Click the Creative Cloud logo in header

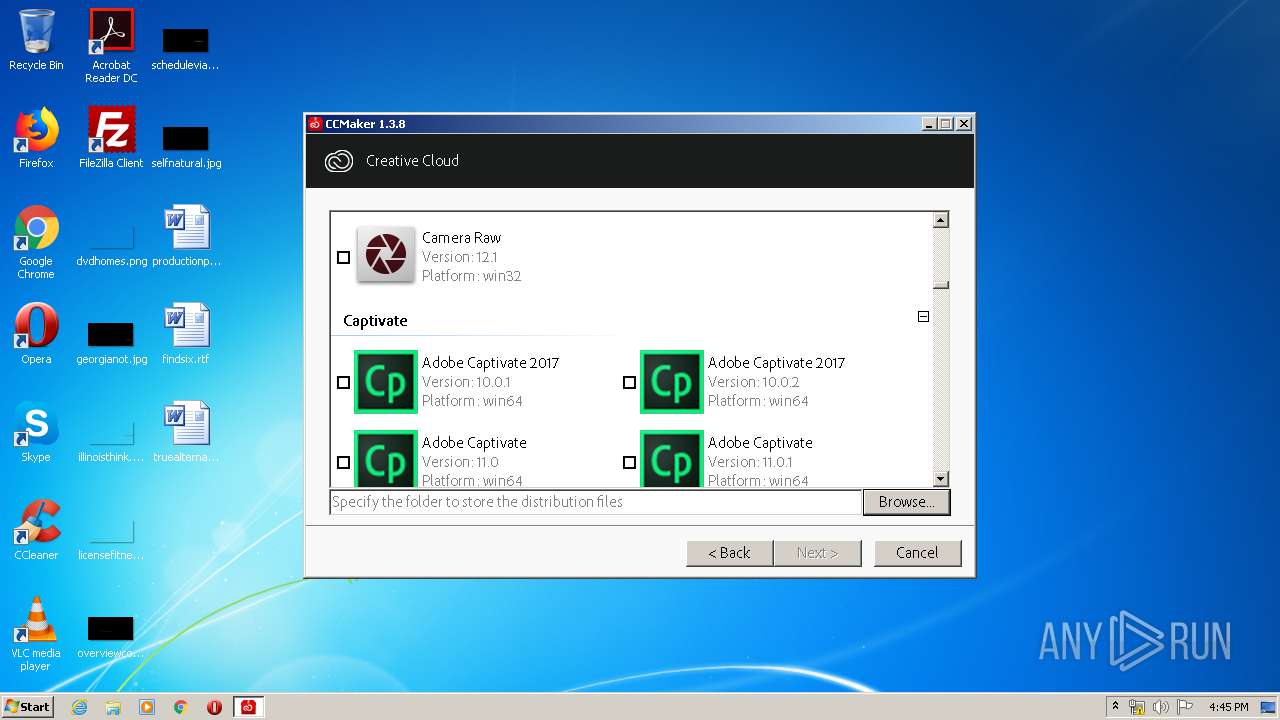pyautogui.click(x=339, y=161)
